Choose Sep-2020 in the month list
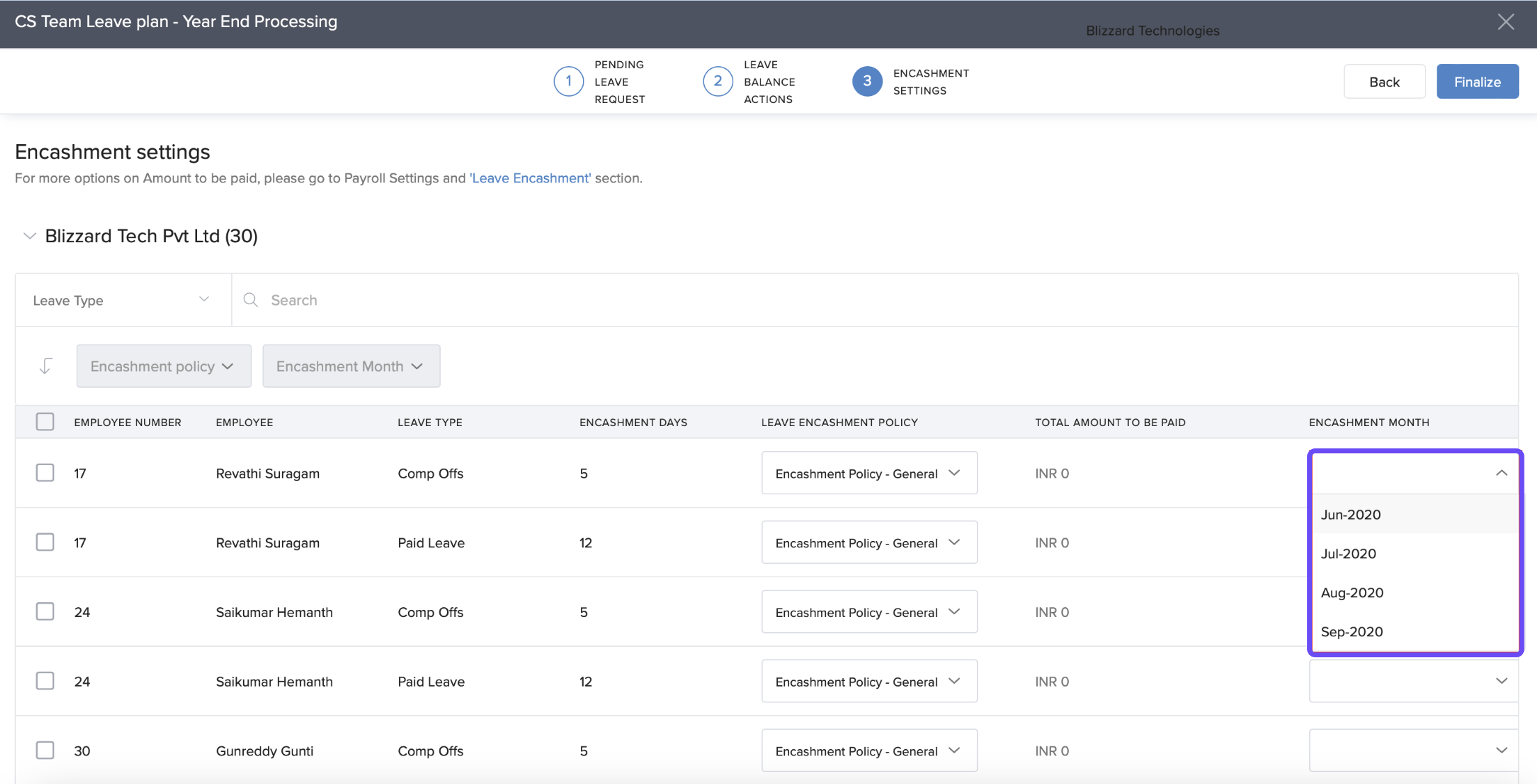The width and height of the screenshot is (1537, 784). click(x=1352, y=632)
